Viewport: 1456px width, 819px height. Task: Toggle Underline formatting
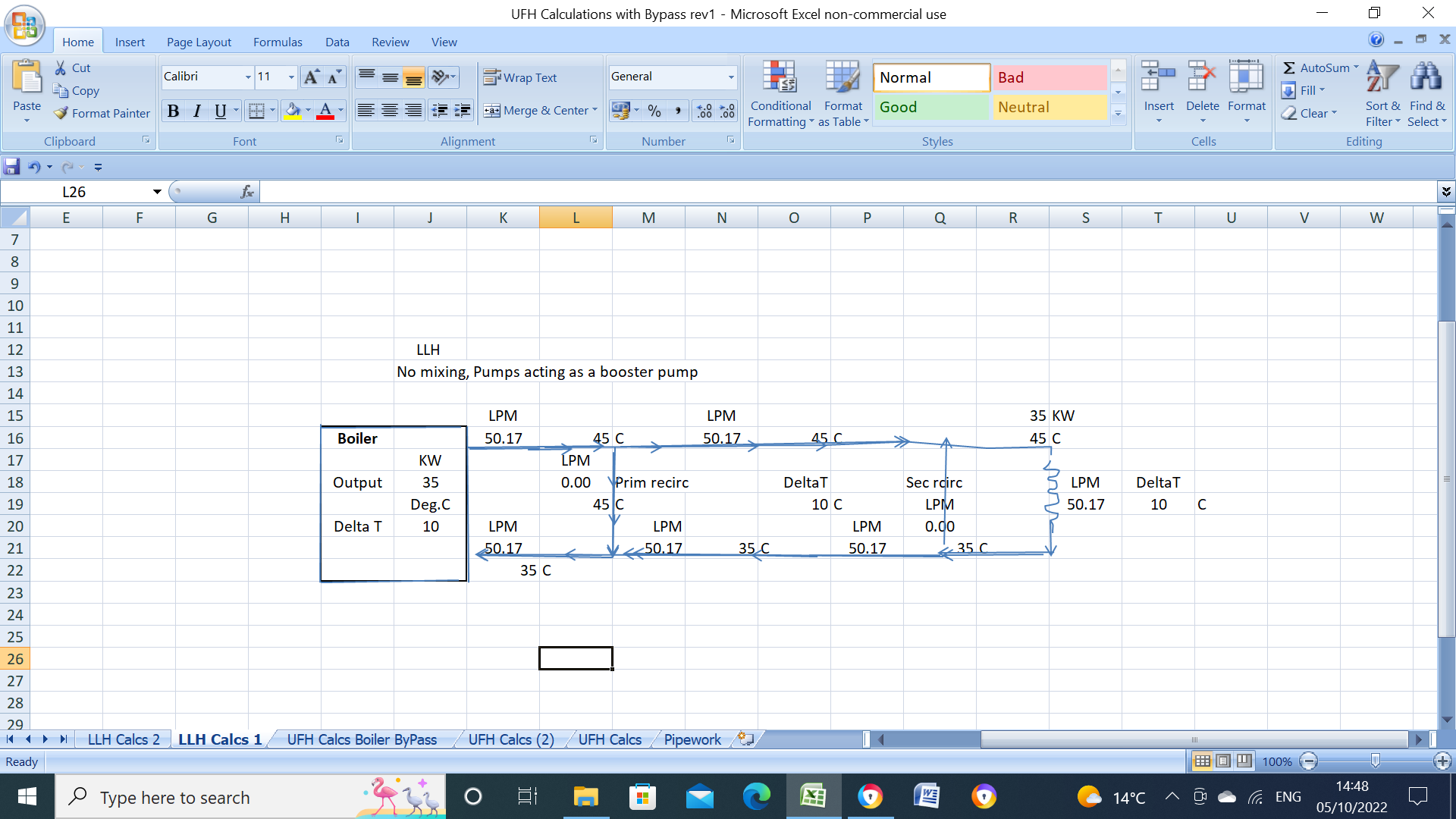click(220, 111)
